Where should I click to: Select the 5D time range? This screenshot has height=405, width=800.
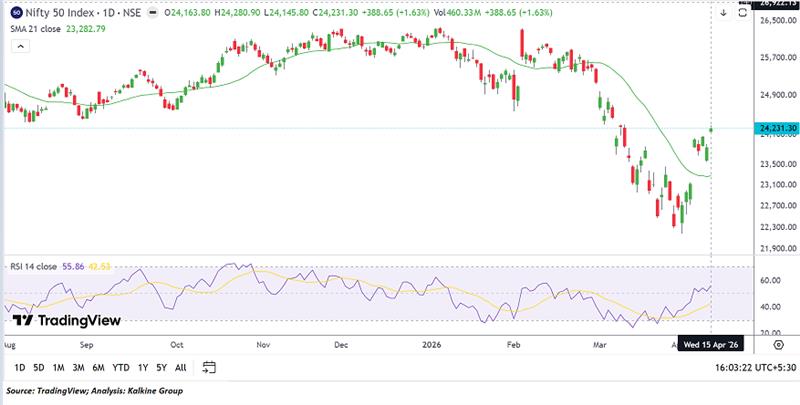tap(39, 367)
